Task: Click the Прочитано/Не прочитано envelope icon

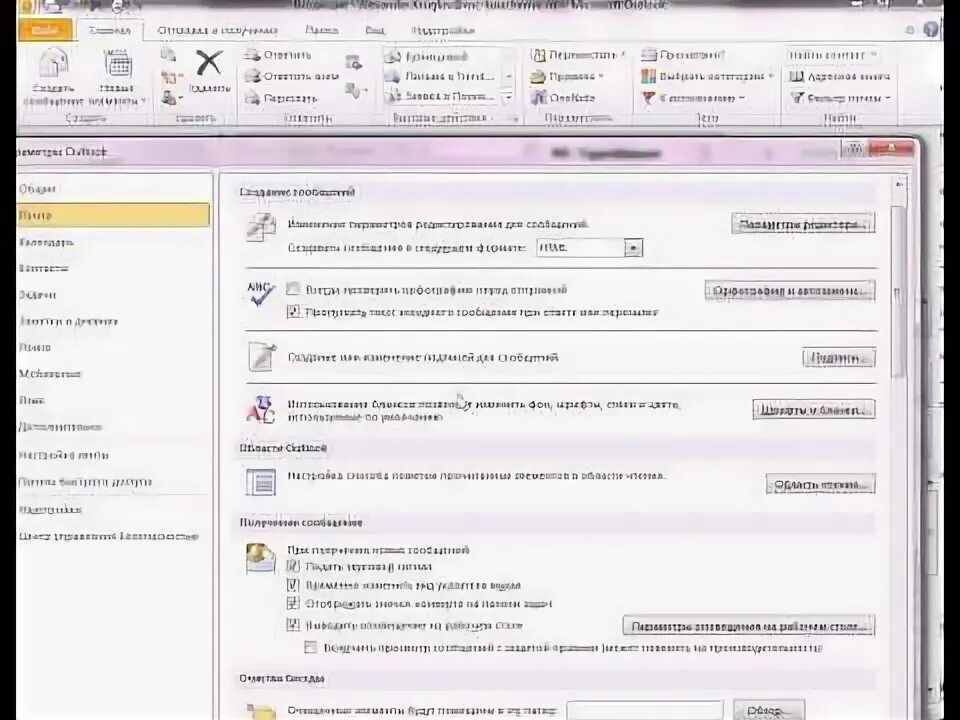Action: [648, 55]
